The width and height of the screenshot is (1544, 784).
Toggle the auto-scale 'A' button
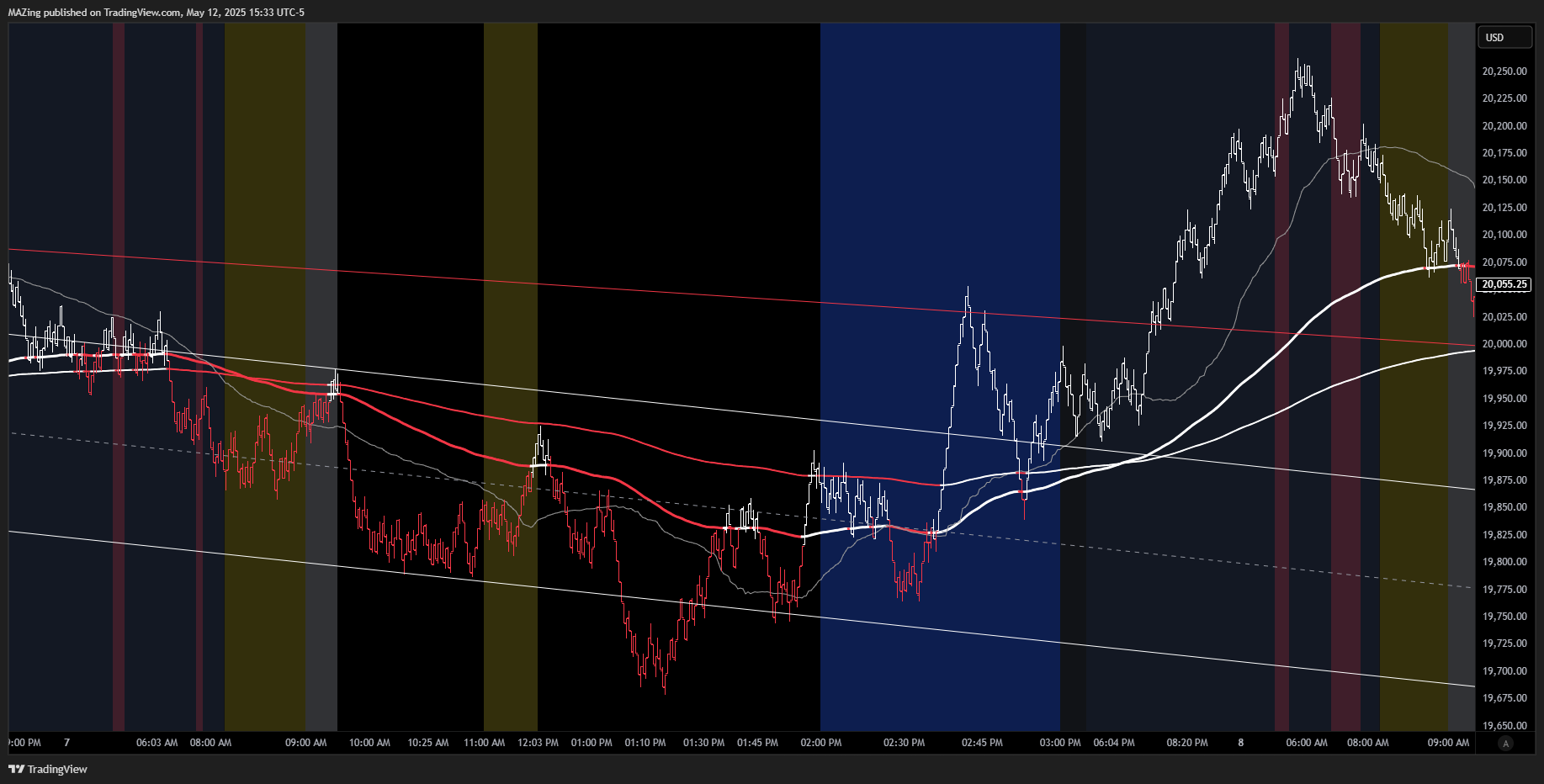(1505, 743)
